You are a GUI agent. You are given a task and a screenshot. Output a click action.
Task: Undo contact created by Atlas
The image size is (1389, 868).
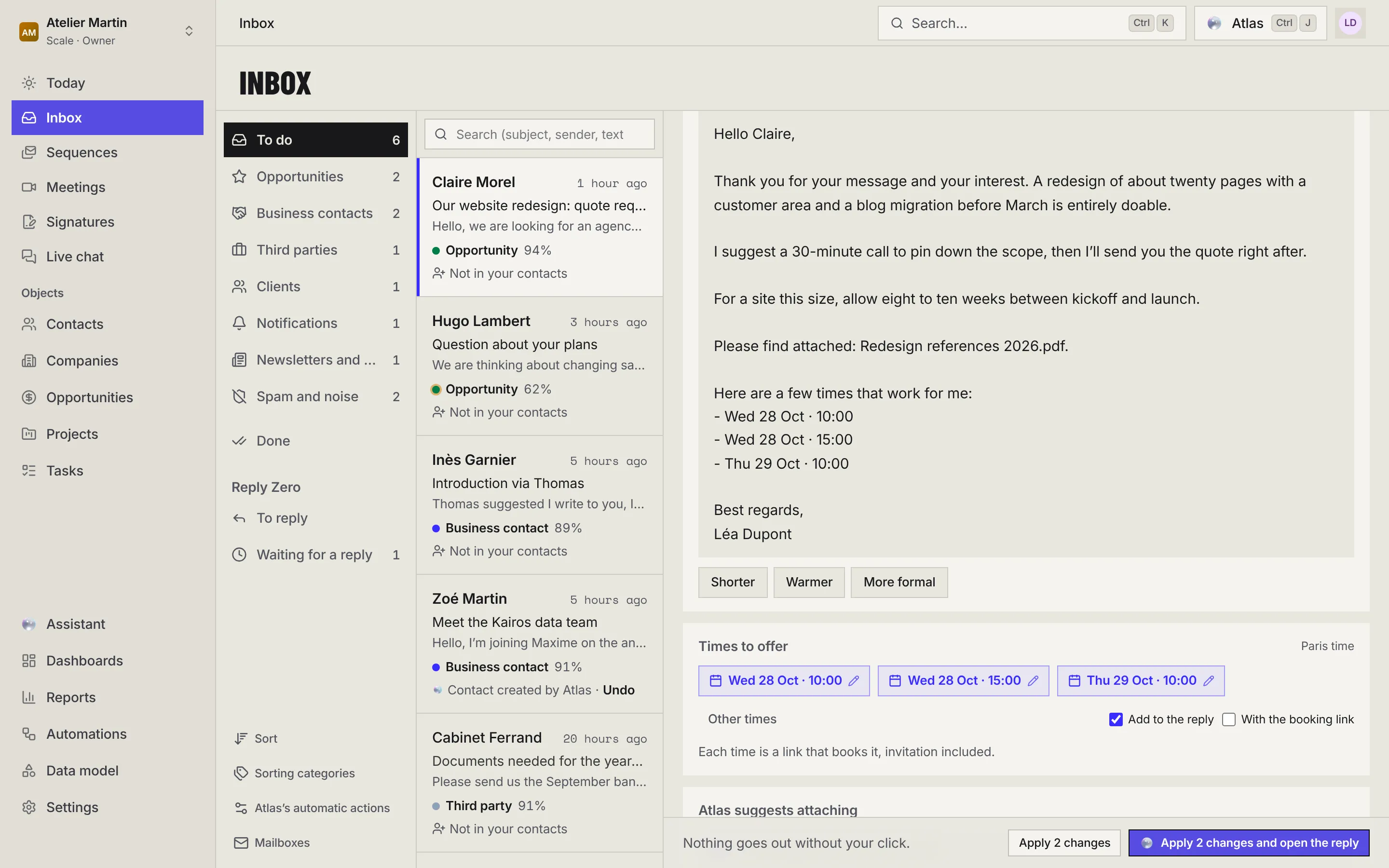click(x=618, y=690)
